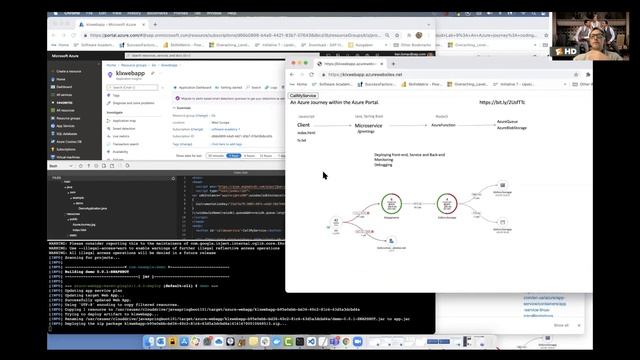Open Resource groups in Azure sidebar

coord(65,118)
